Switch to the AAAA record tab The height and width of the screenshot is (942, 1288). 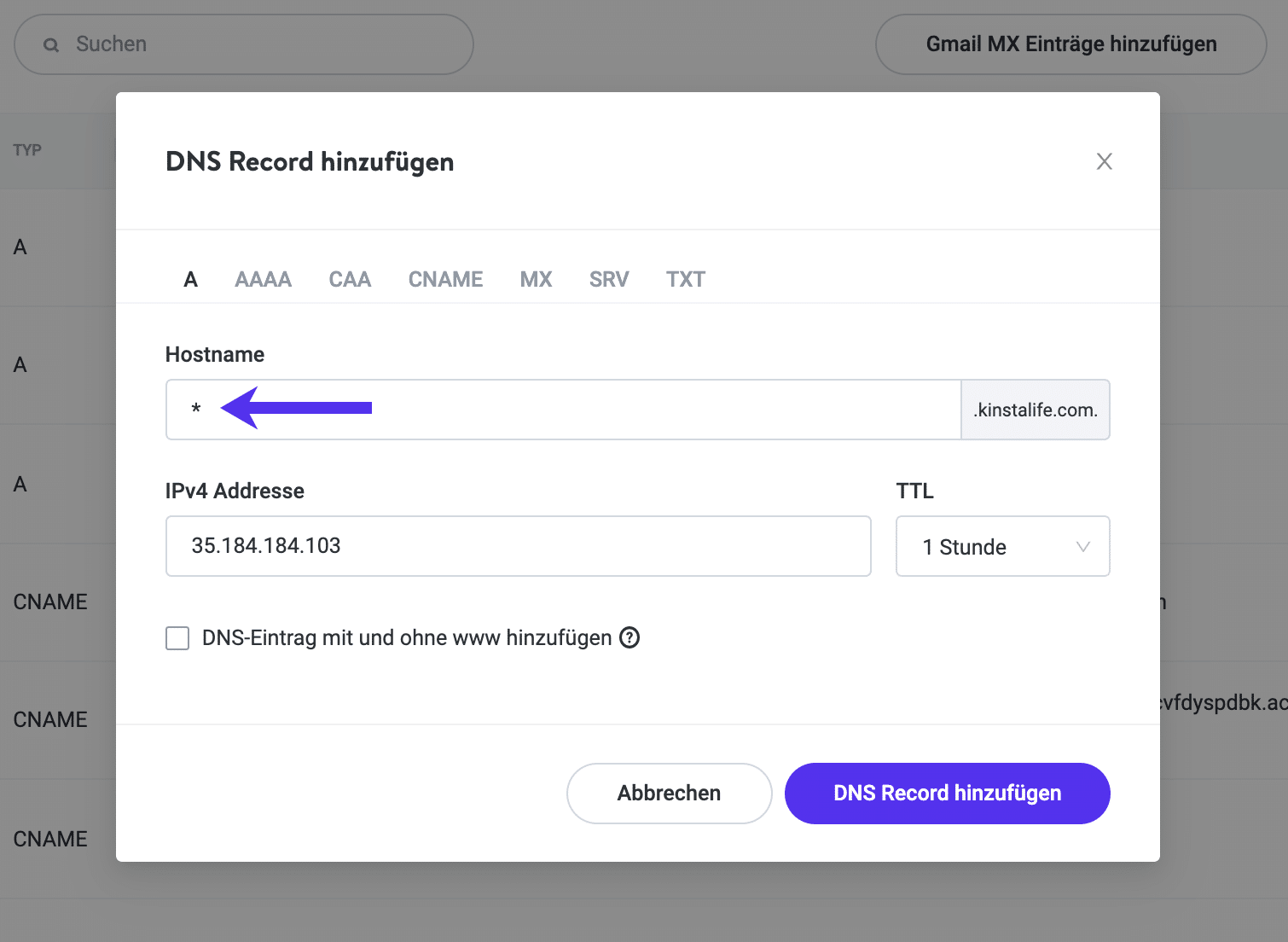pos(263,279)
